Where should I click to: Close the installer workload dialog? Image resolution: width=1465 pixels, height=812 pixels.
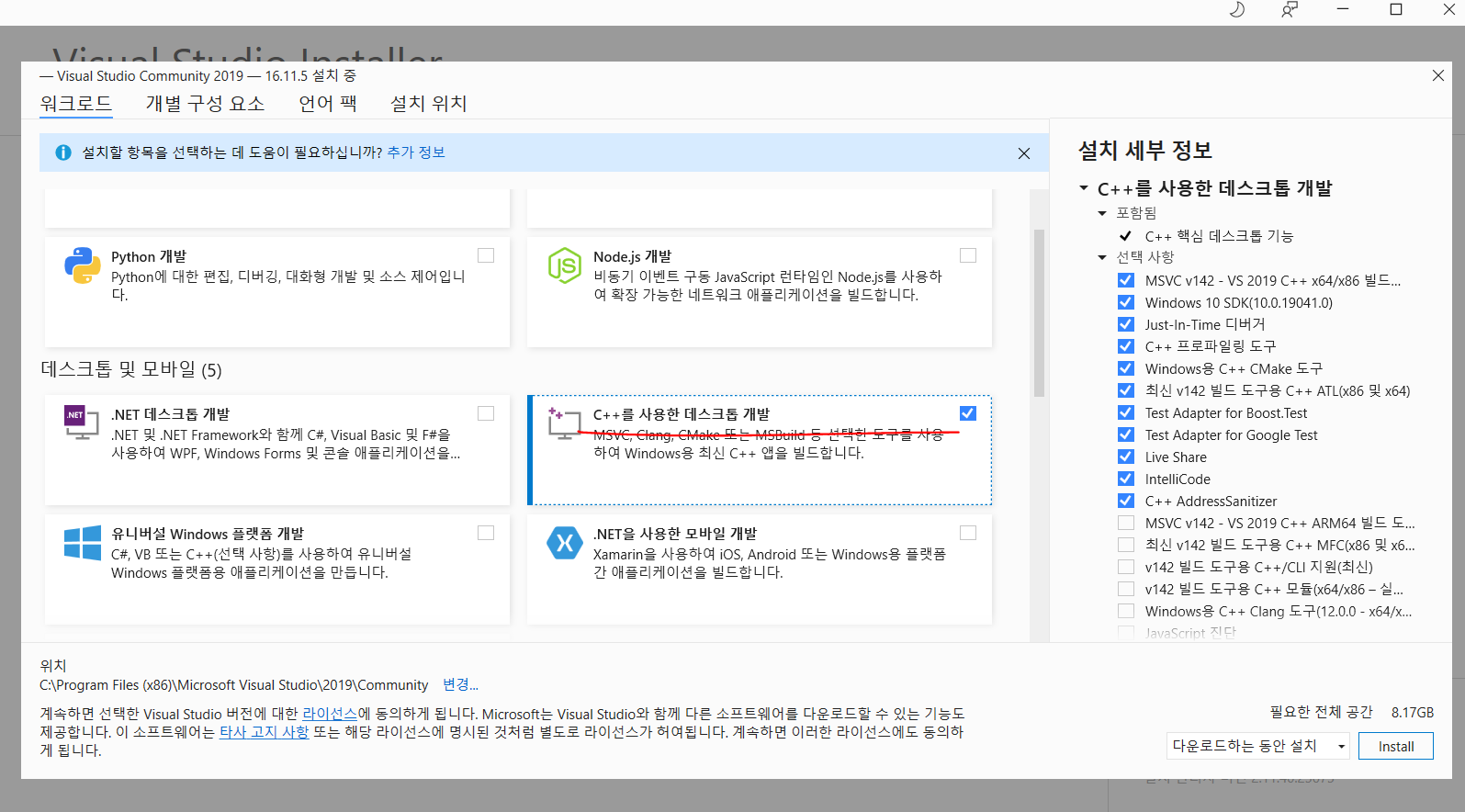coord(1438,75)
